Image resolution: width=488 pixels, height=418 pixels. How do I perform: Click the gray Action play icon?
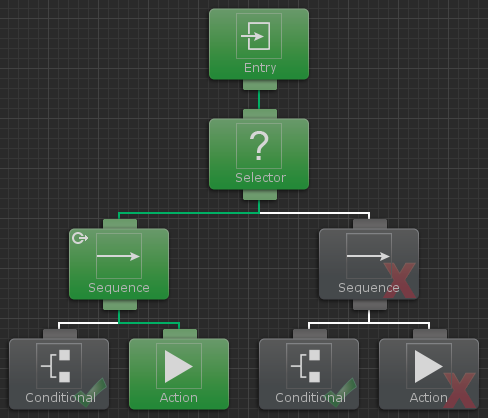tap(429, 366)
